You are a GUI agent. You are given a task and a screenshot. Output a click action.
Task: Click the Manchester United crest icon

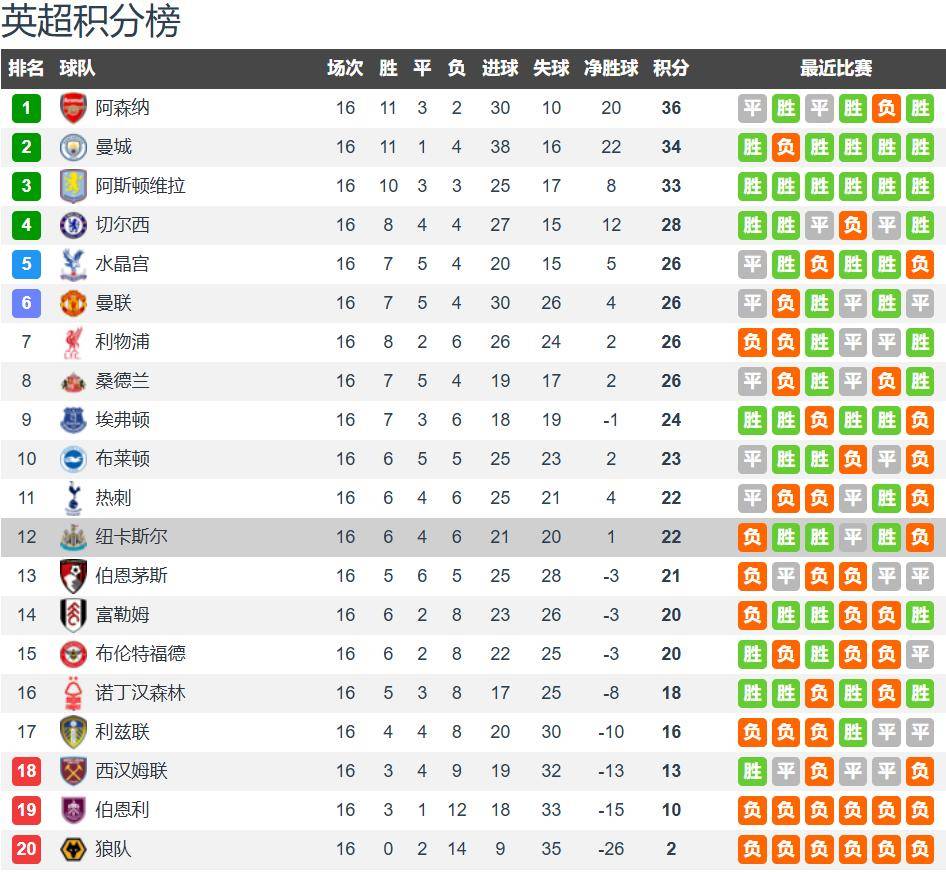tap(74, 303)
